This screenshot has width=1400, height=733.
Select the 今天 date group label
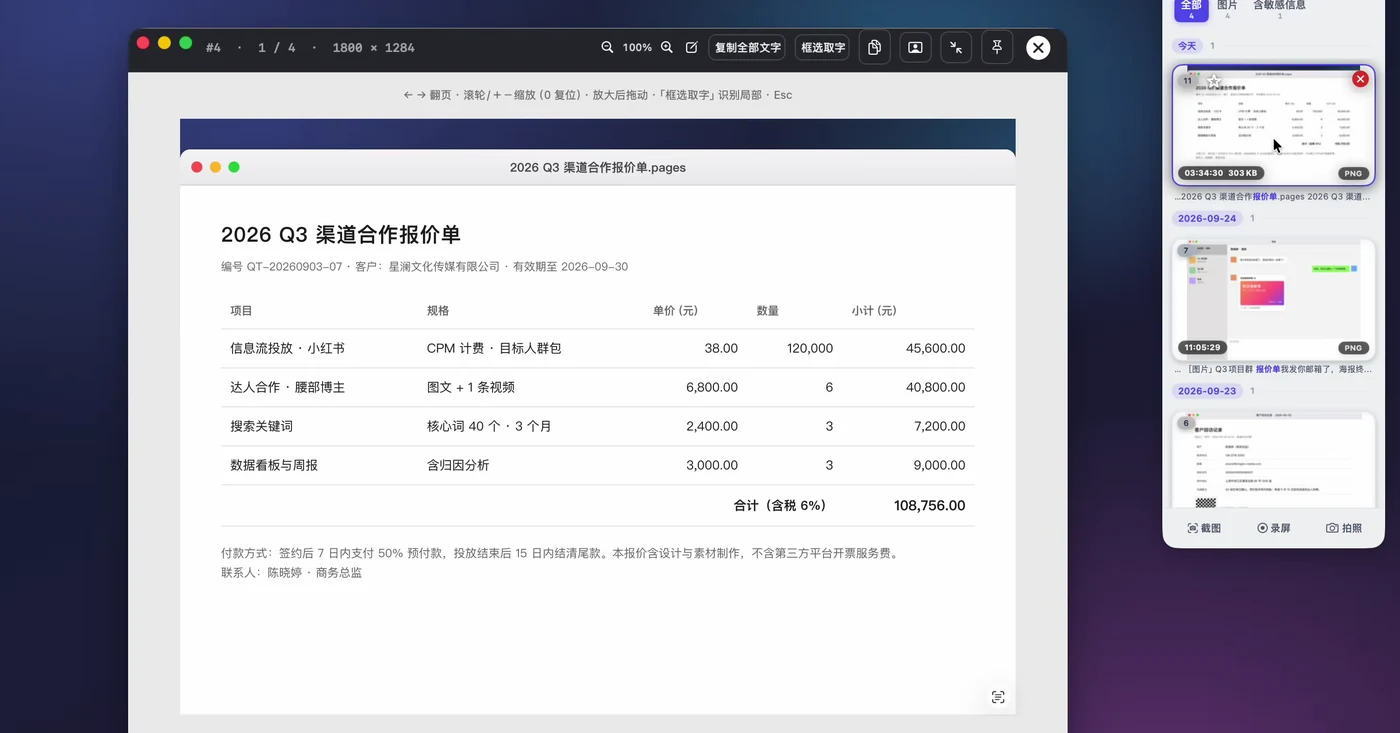pos(1186,46)
